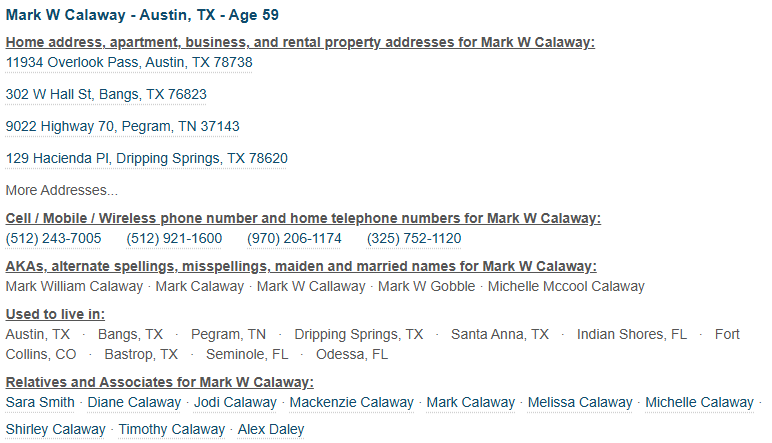Select phone number (970) 206-1174

tap(294, 239)
